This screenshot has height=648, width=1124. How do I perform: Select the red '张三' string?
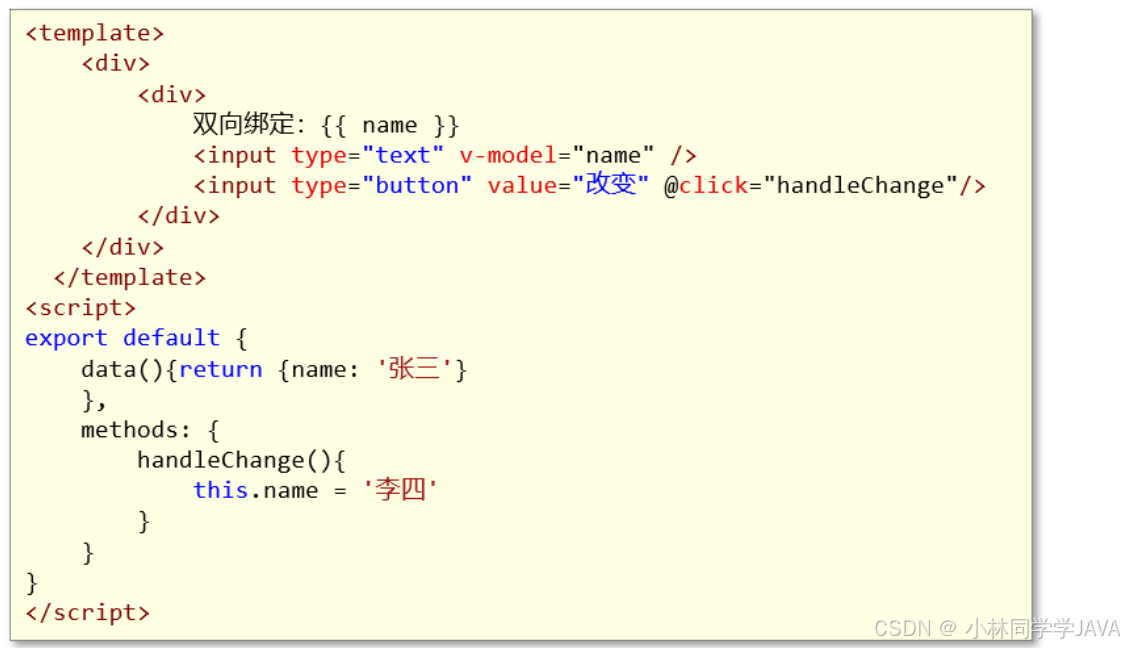[x=414, y=368]
